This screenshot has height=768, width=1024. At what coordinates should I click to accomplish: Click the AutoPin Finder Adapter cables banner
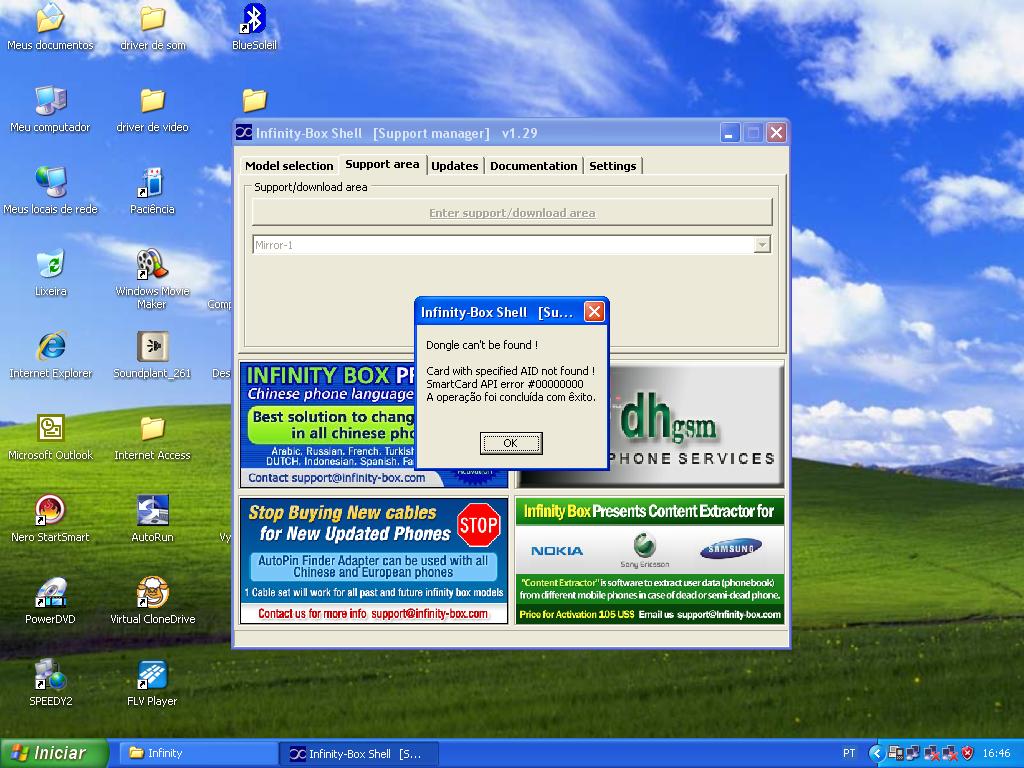pyautogui.click(x=374, y=561)
